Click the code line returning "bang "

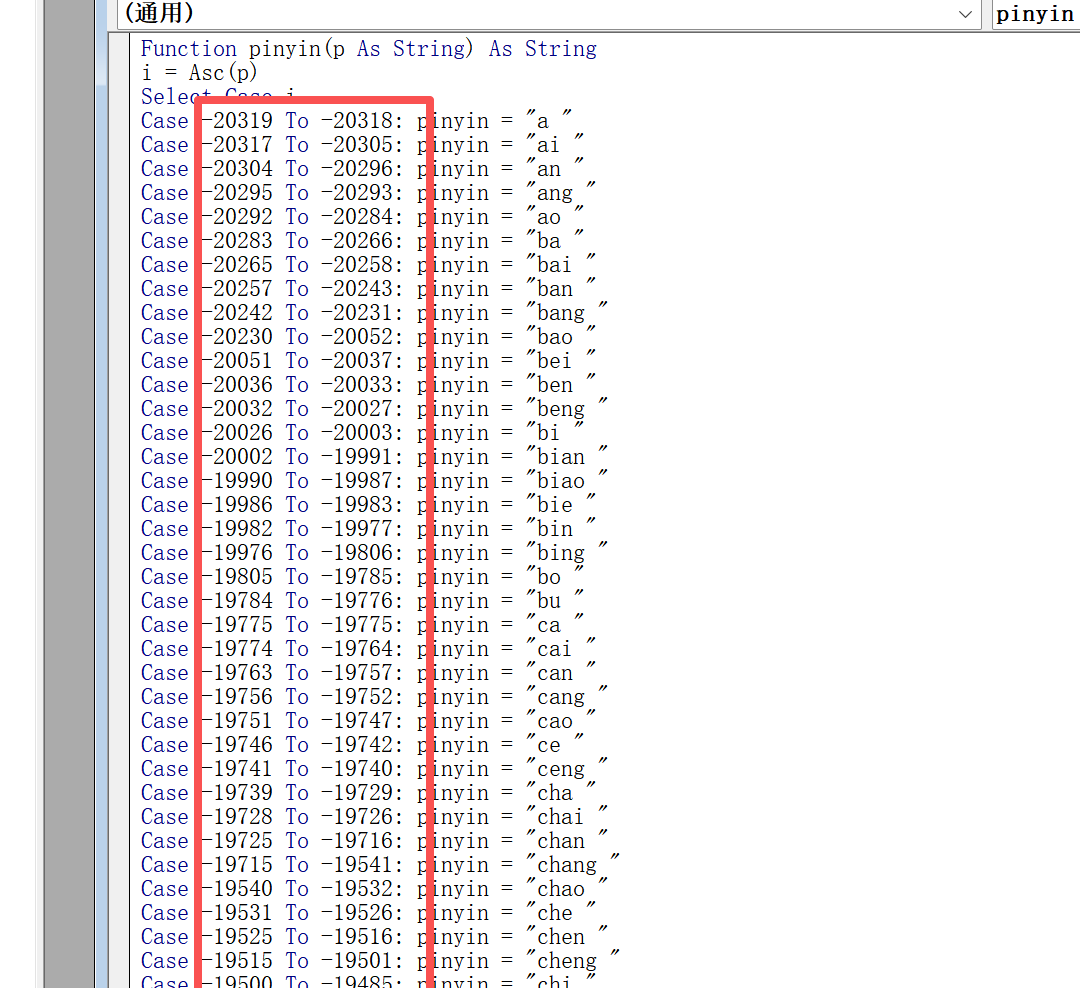374,313
